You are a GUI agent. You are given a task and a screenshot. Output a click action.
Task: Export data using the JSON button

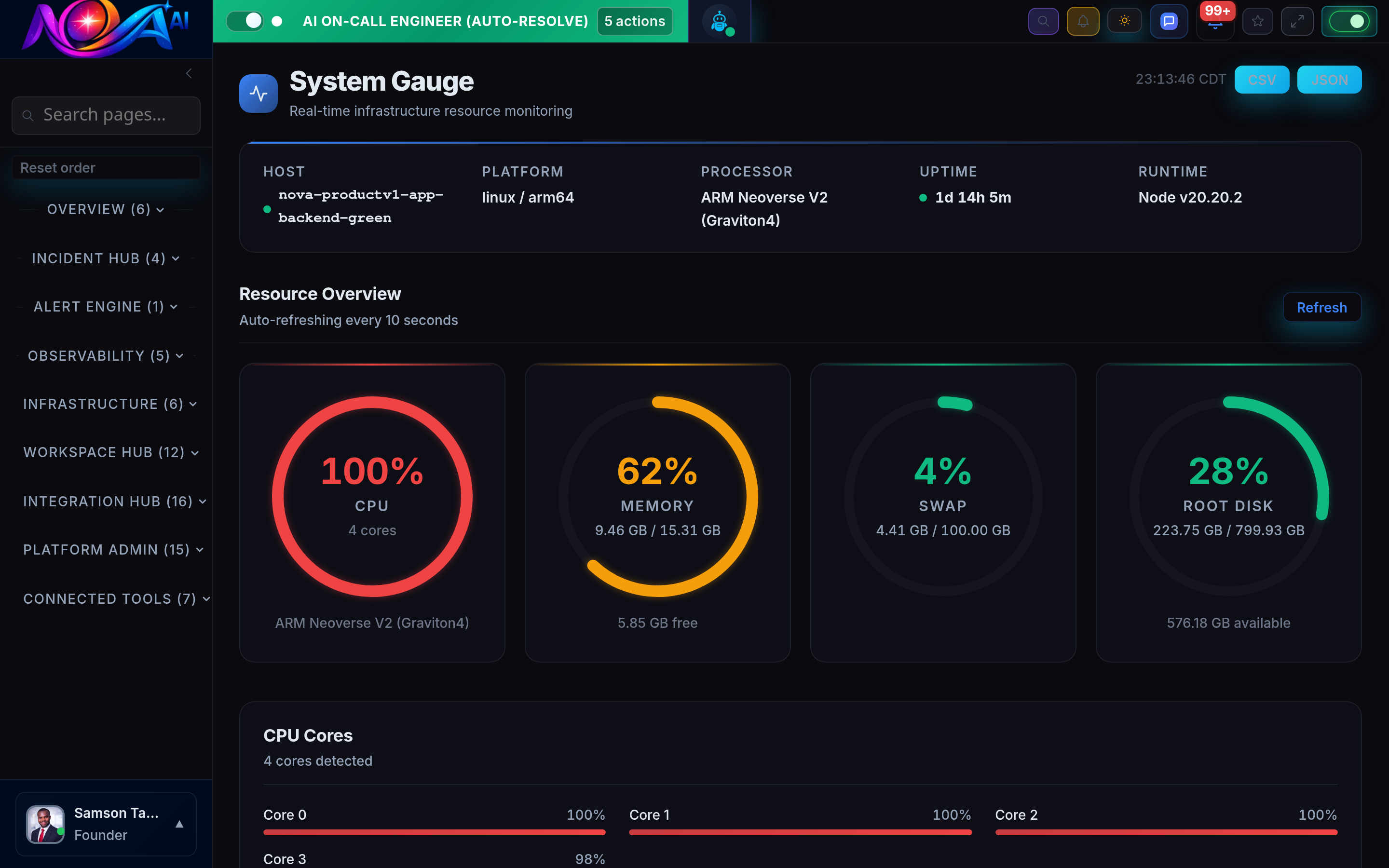1330,79
